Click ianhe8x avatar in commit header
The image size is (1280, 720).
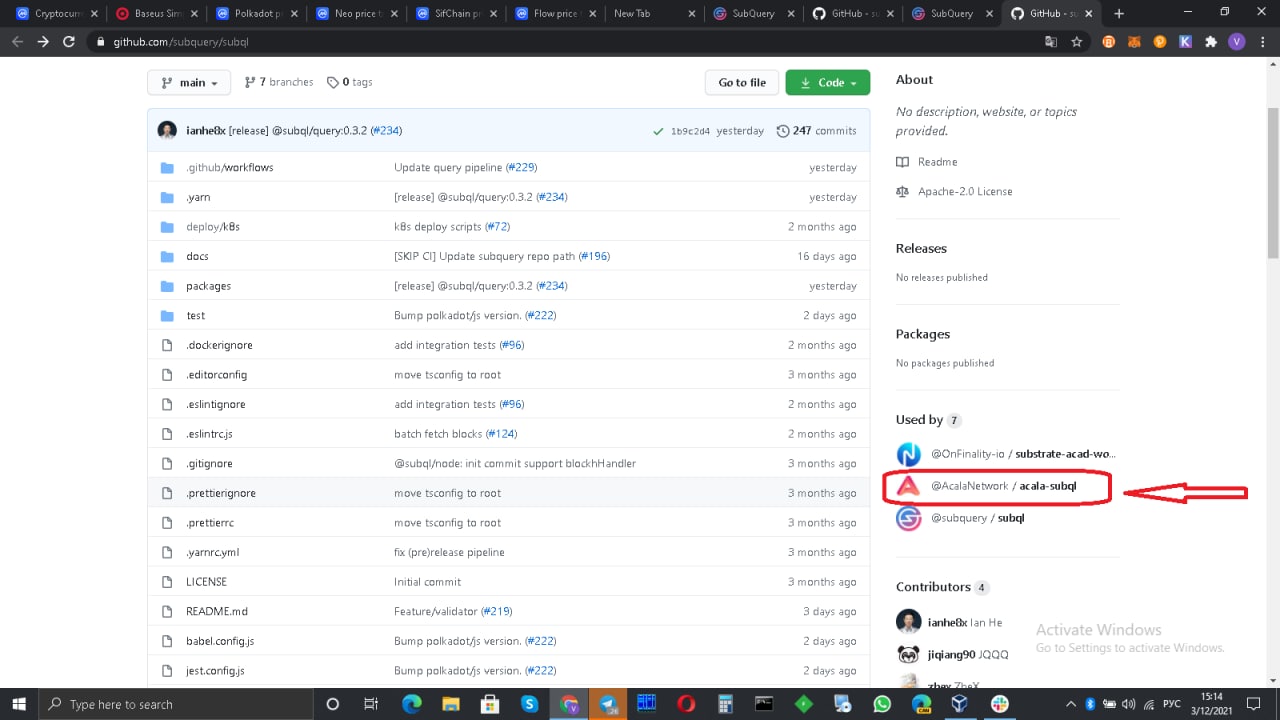168,131
